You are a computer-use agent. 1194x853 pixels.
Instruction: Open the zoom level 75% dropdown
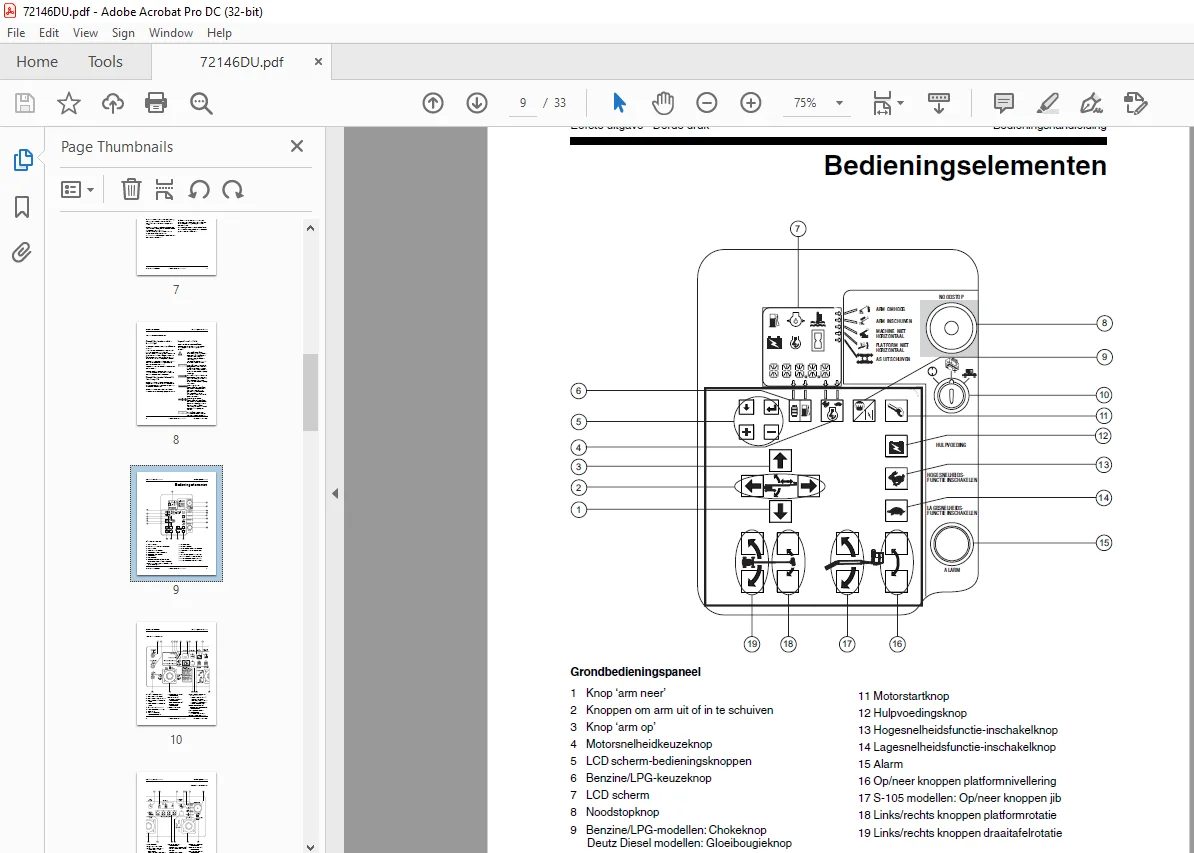pos(839,103)
